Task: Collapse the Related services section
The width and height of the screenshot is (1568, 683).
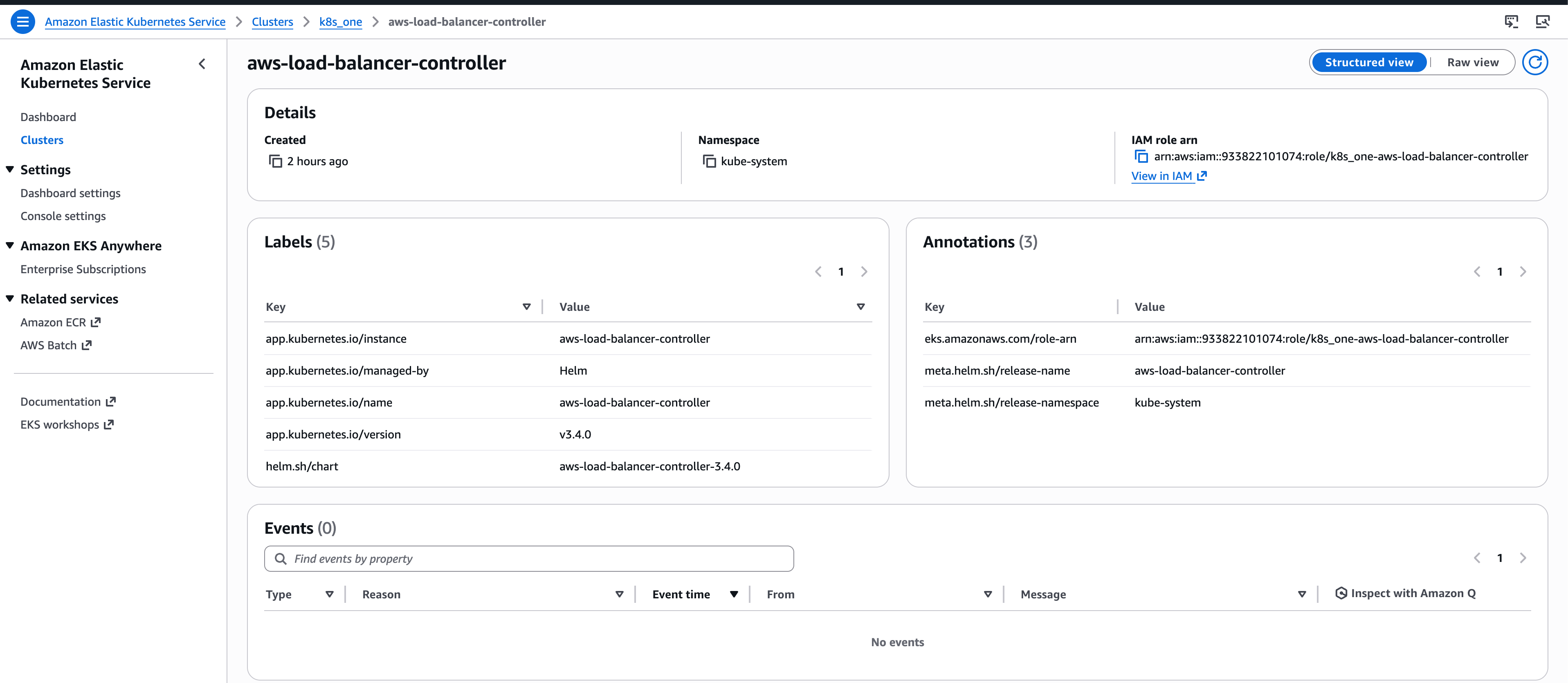Action: pos(10,298)
